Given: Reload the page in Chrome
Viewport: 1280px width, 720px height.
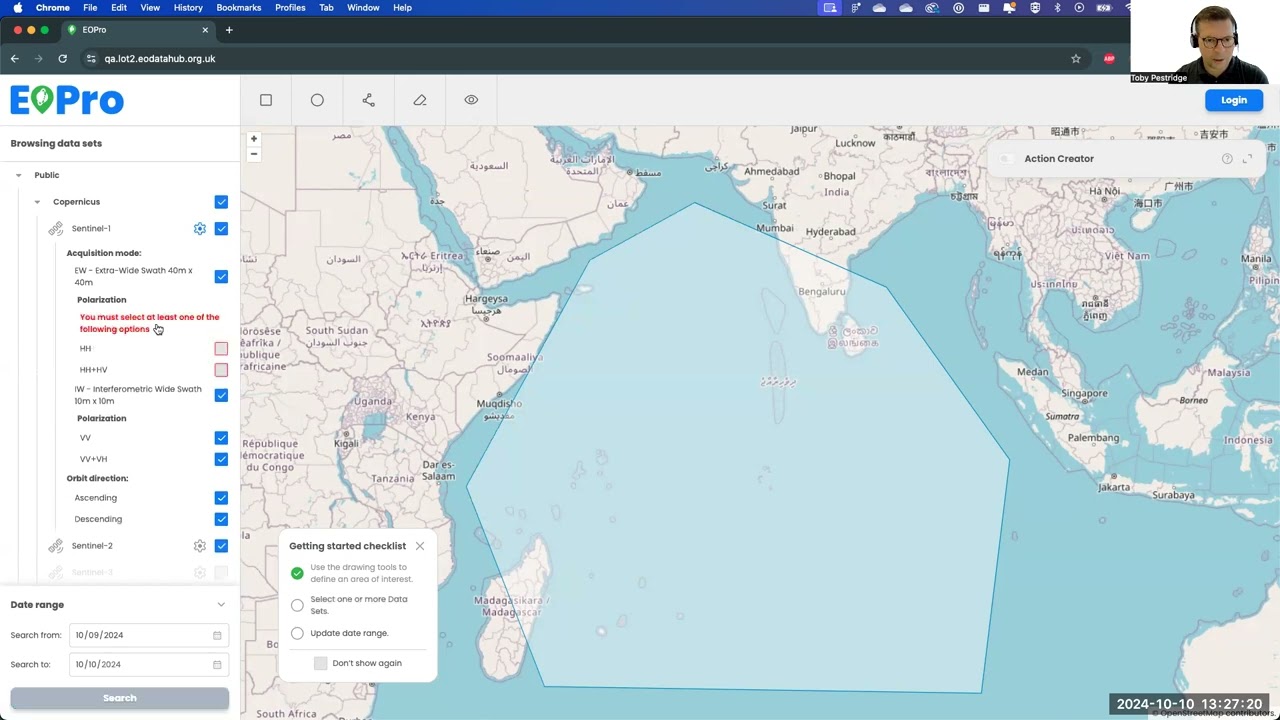Looking at the screenshot, I should pos(62,59).
